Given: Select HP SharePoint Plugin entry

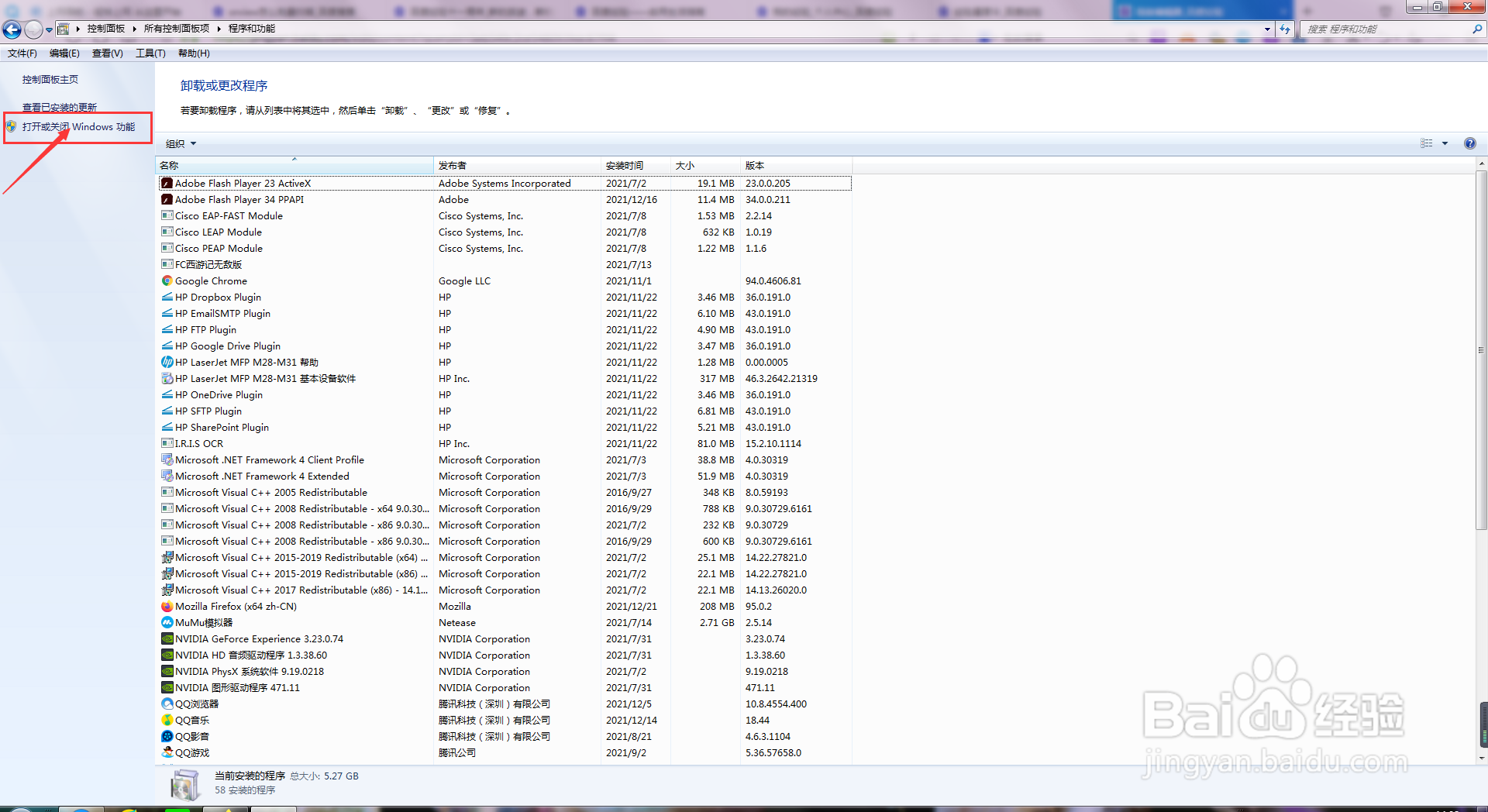Looking at the screenshot, I should click(505, 428).
